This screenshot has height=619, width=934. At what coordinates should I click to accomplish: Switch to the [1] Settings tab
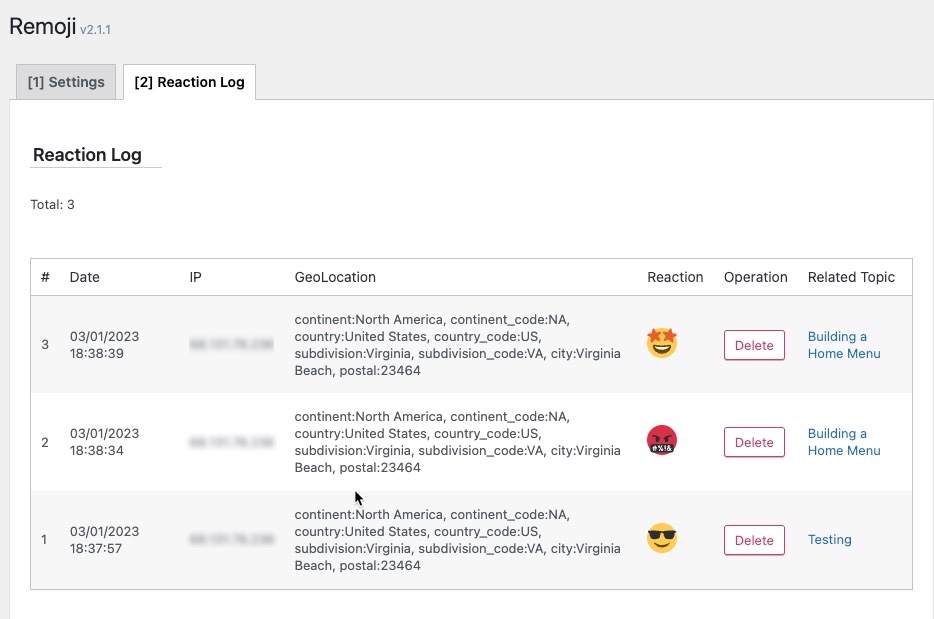[x=66, y=82]
